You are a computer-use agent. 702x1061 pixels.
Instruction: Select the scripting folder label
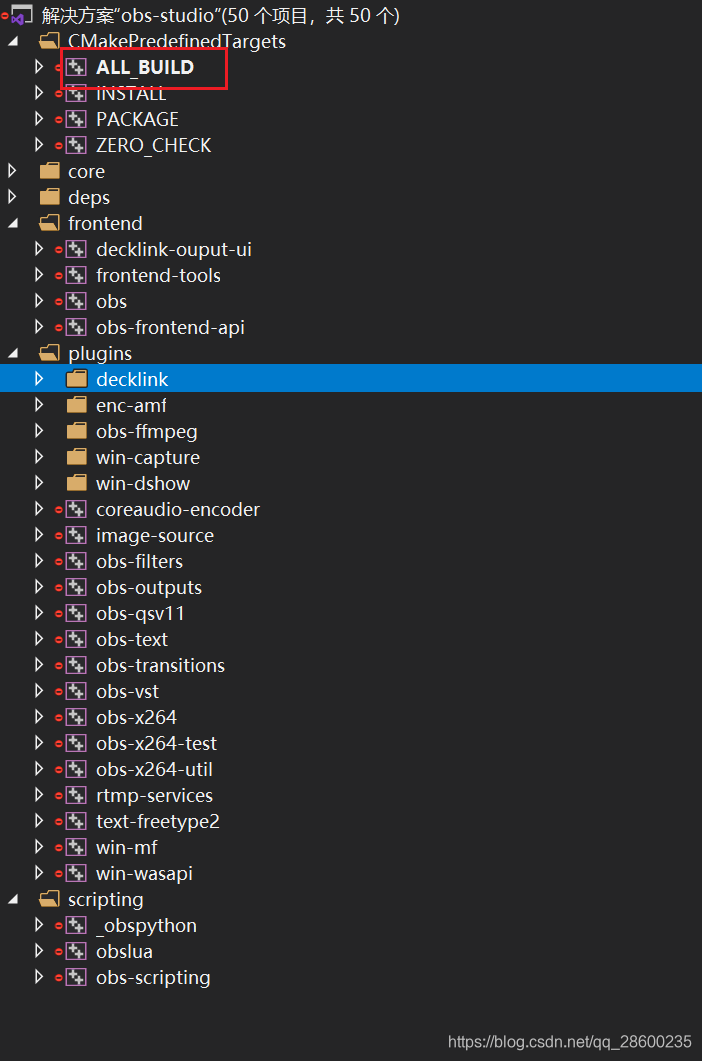tap(106, 900)
